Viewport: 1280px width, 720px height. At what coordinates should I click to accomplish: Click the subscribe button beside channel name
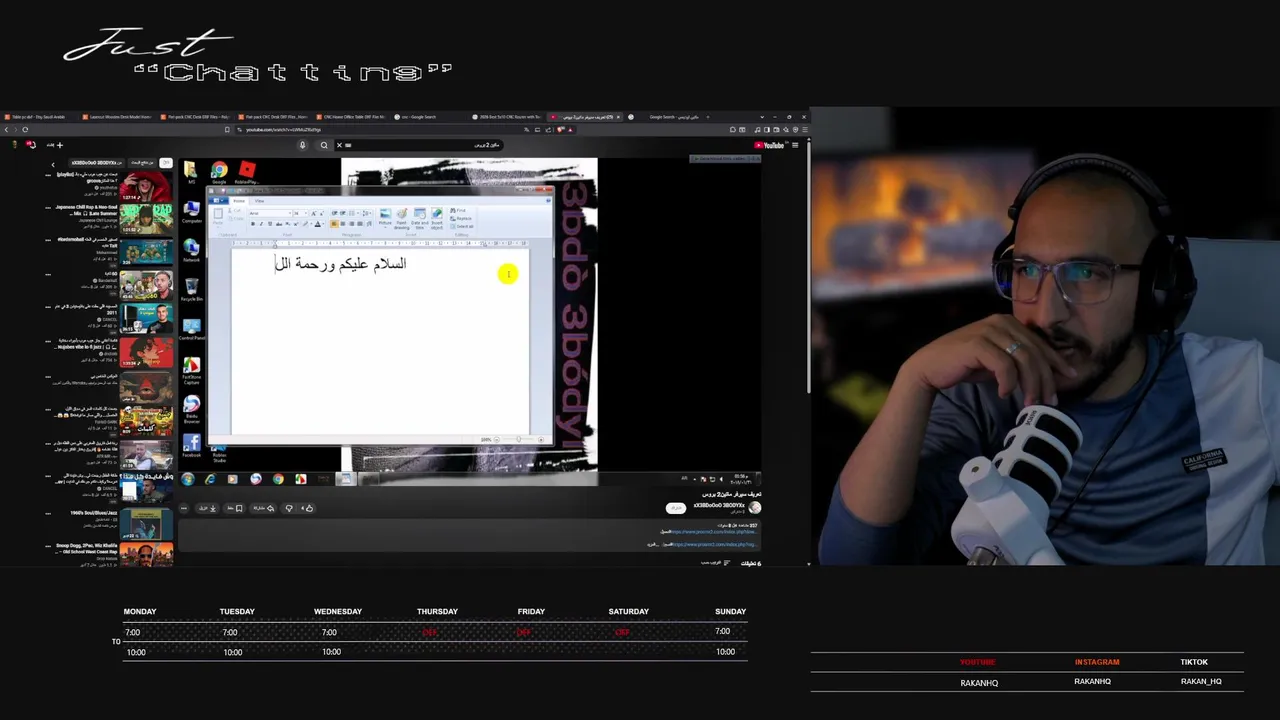676,508
